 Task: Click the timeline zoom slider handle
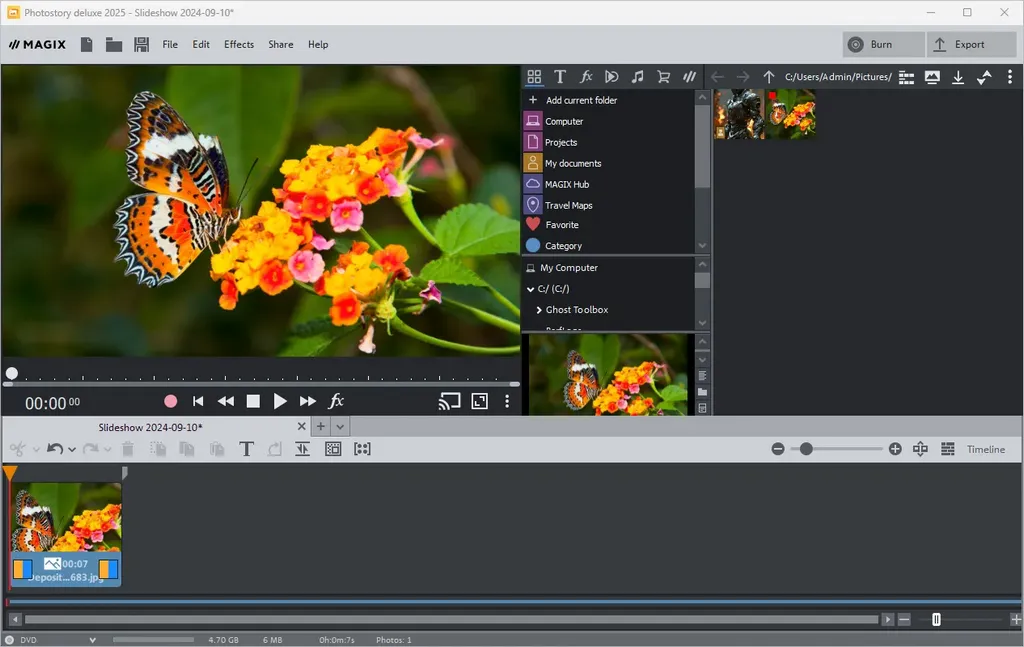[807, 449]
